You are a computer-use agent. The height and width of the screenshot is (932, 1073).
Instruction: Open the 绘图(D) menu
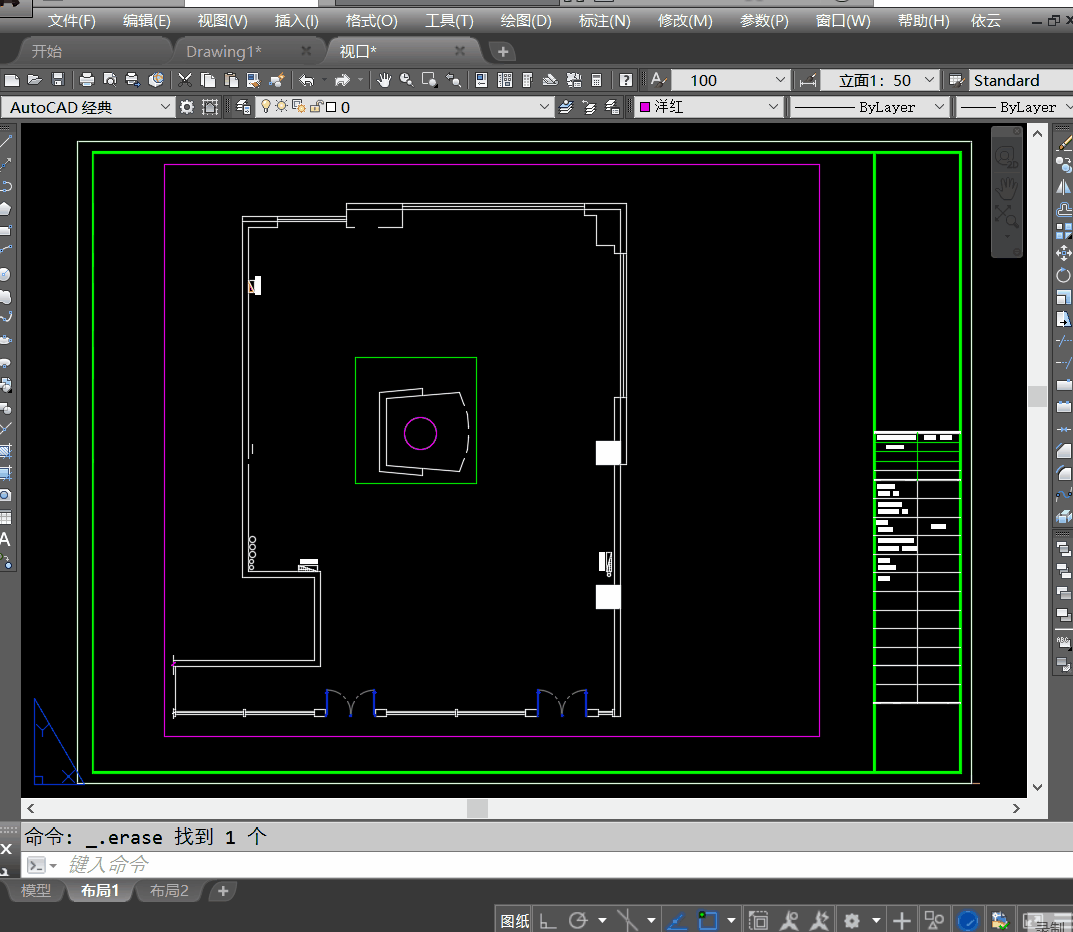[x=526, y=21]
